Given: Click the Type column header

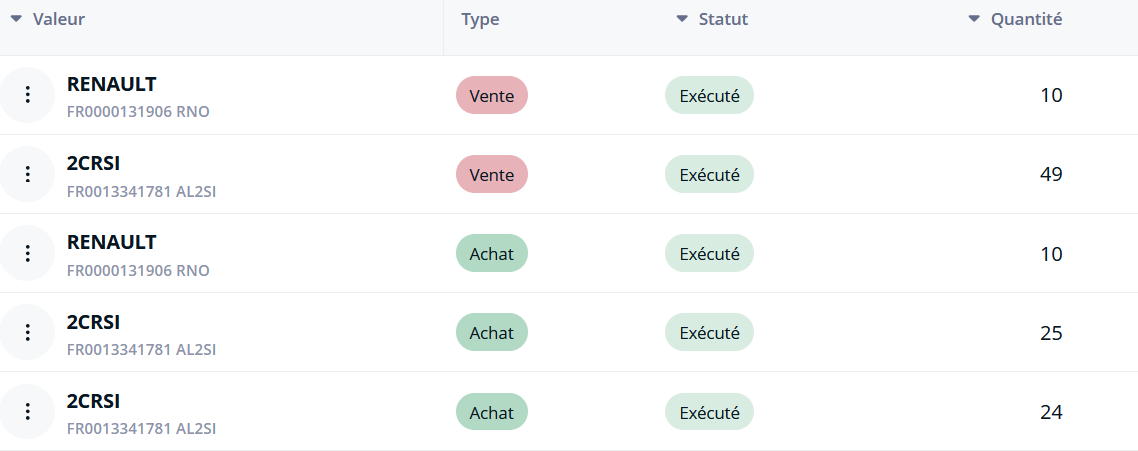Looking at the screenshot, I should pos(480,19).
